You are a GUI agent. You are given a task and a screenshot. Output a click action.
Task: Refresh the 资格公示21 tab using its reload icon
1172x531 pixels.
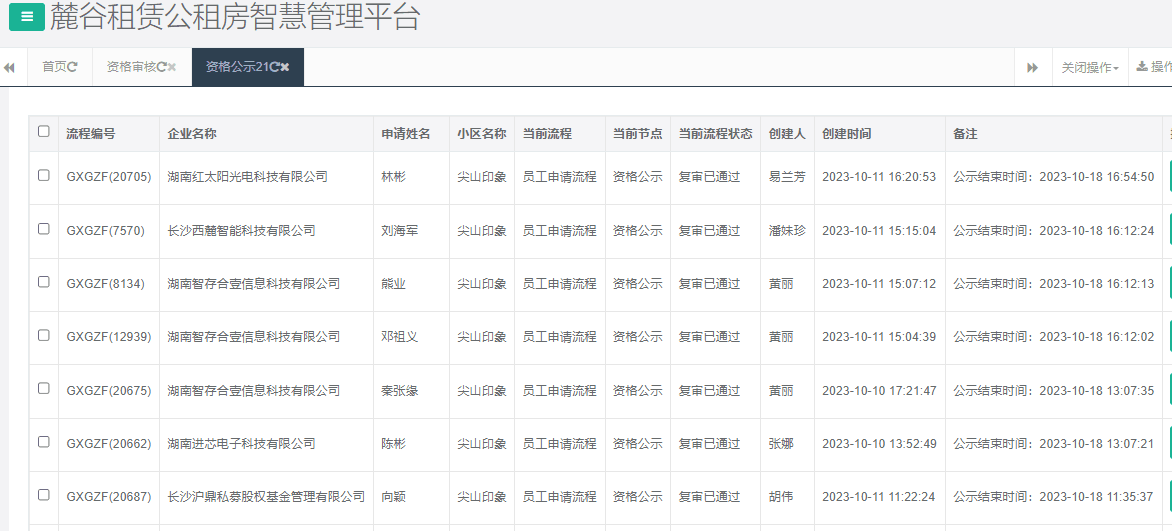coord(275,67)
